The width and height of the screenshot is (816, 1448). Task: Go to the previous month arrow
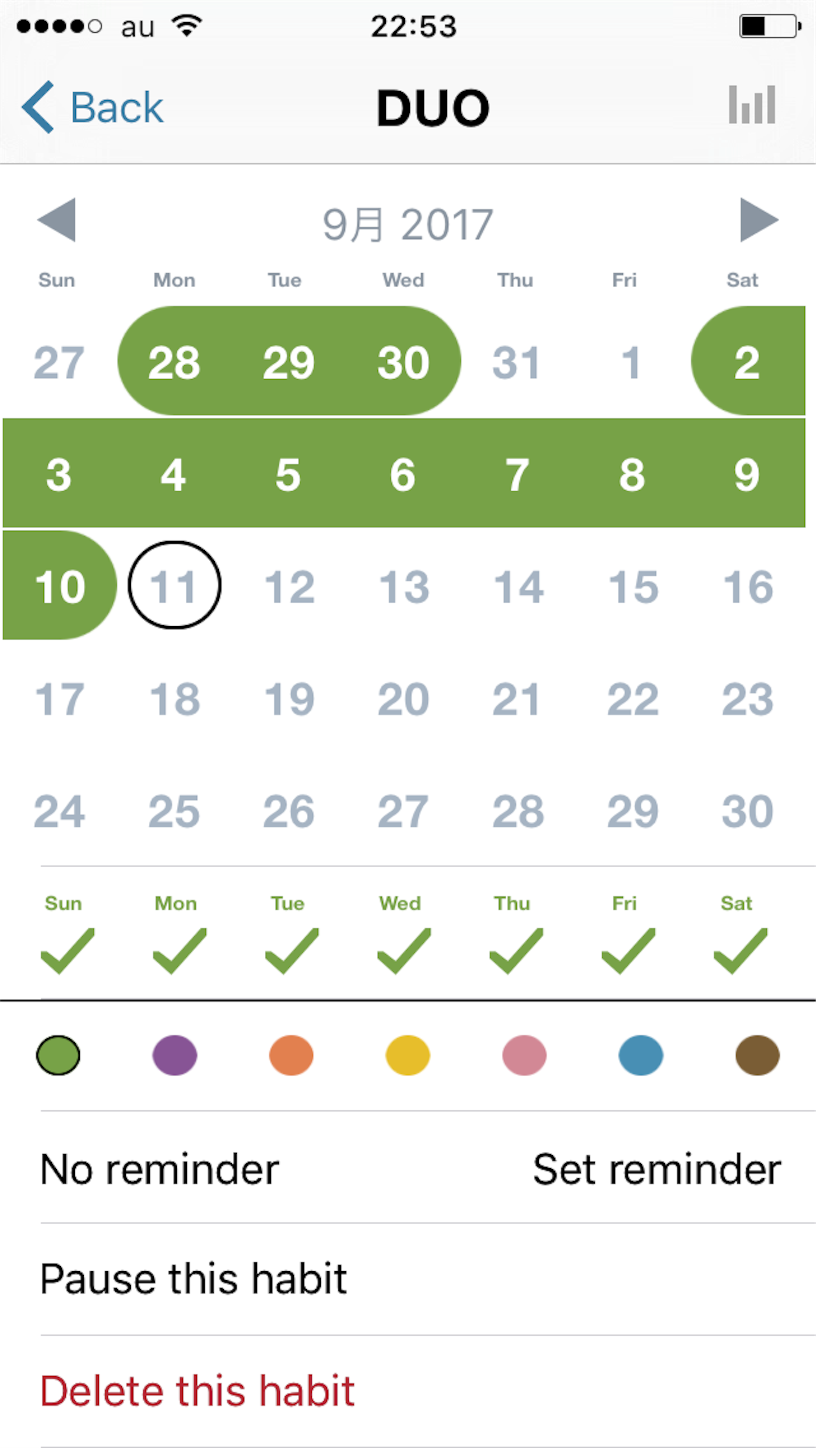(56, 221)
